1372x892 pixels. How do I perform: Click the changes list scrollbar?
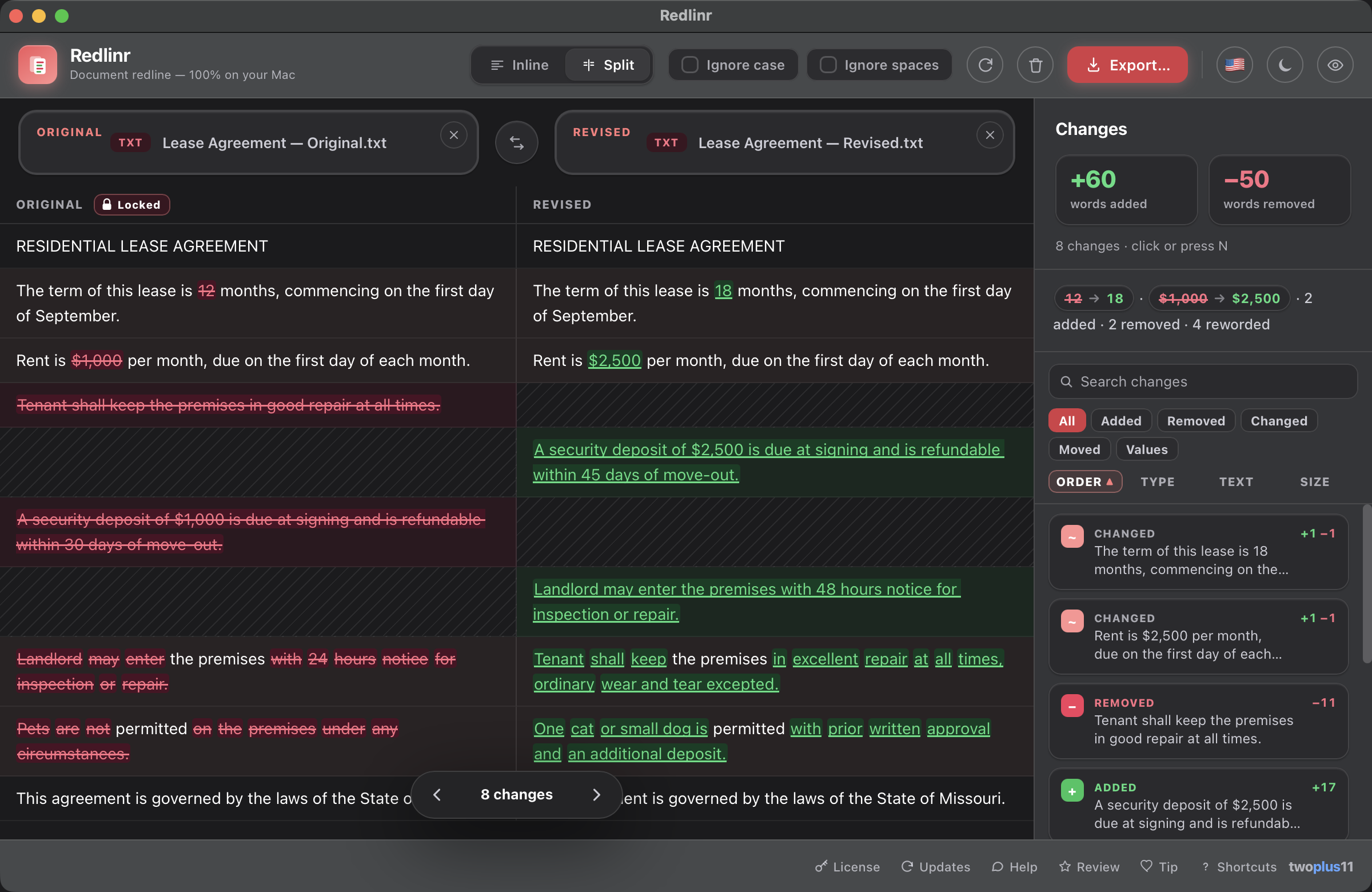[x=1366, y=584]
